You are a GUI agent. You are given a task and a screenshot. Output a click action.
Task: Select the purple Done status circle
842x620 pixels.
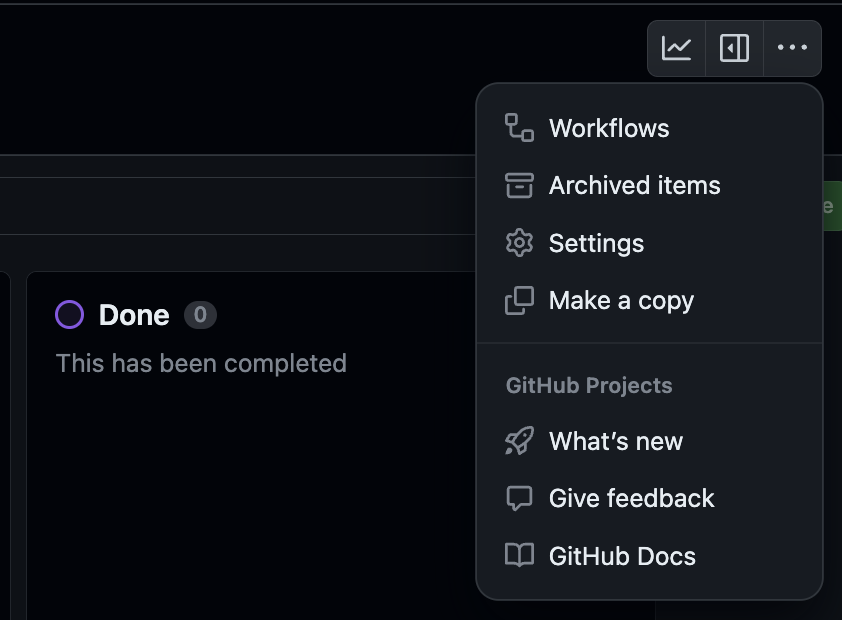tap(69, 315)
